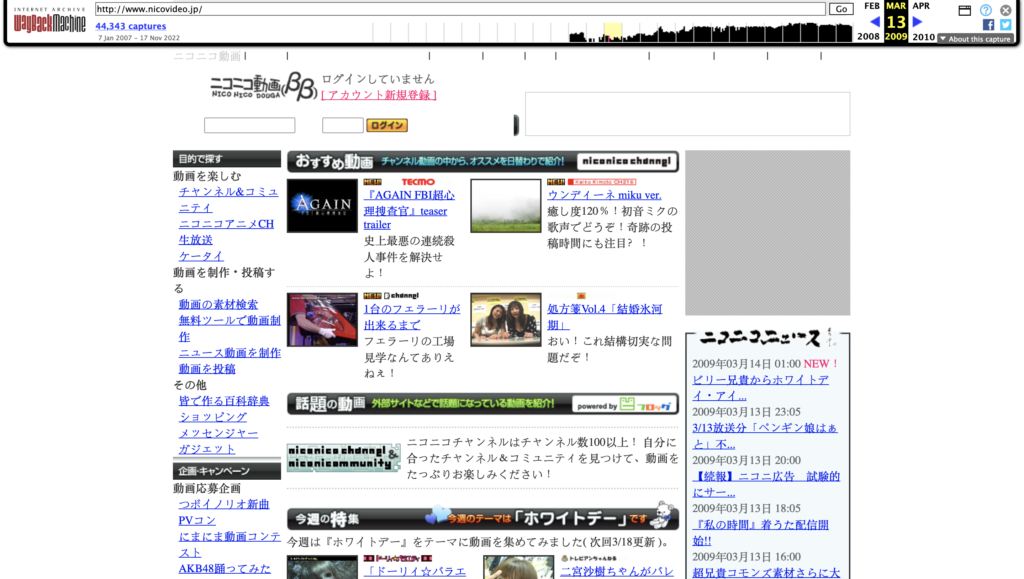Open ショッピング sidebar link

point(212,417)
